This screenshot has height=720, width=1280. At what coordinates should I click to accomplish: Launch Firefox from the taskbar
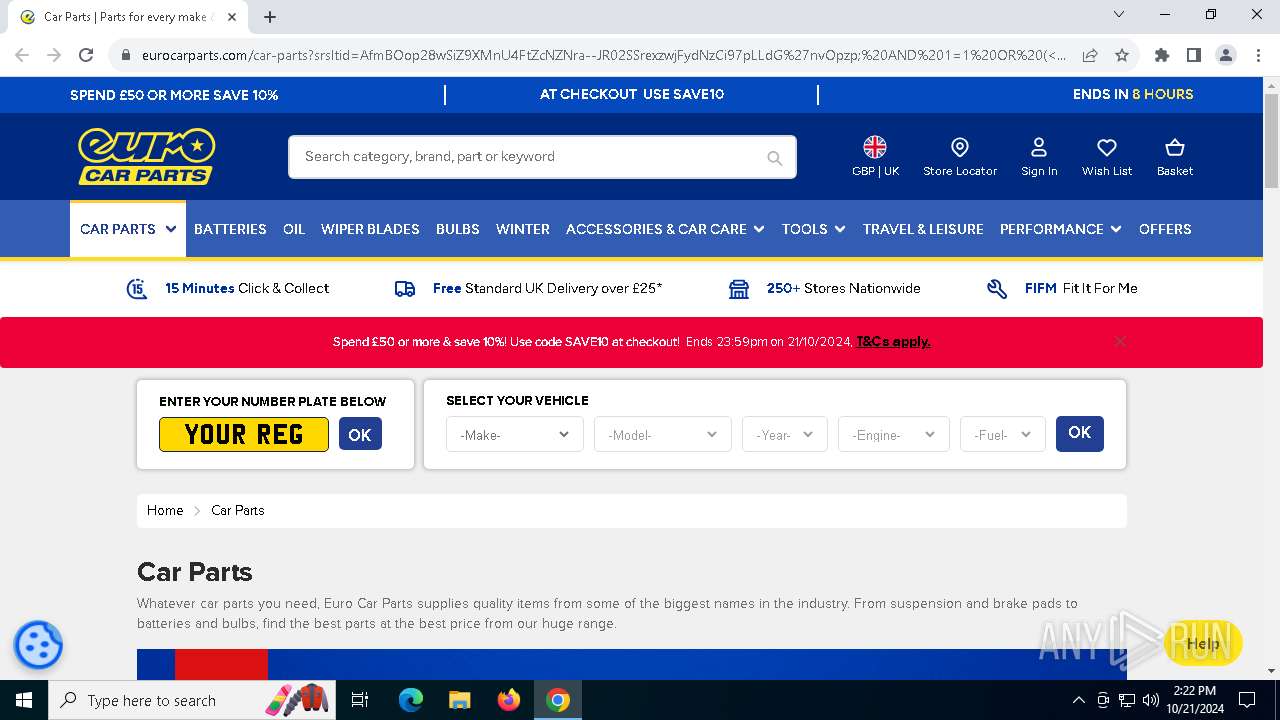pyautogui.click(x=509, y=700)
